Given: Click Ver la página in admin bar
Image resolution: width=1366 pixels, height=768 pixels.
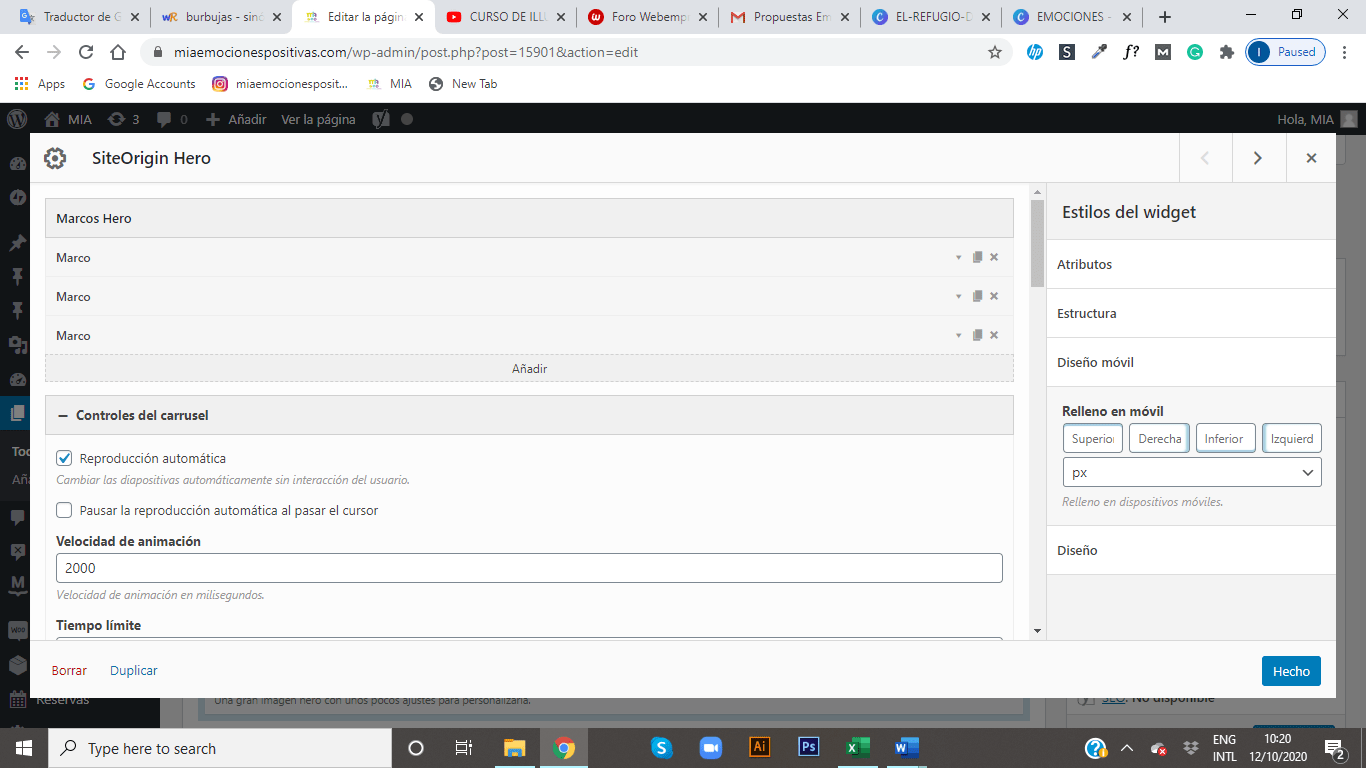Looking at the screenshot, I should [x=318, y=119].
